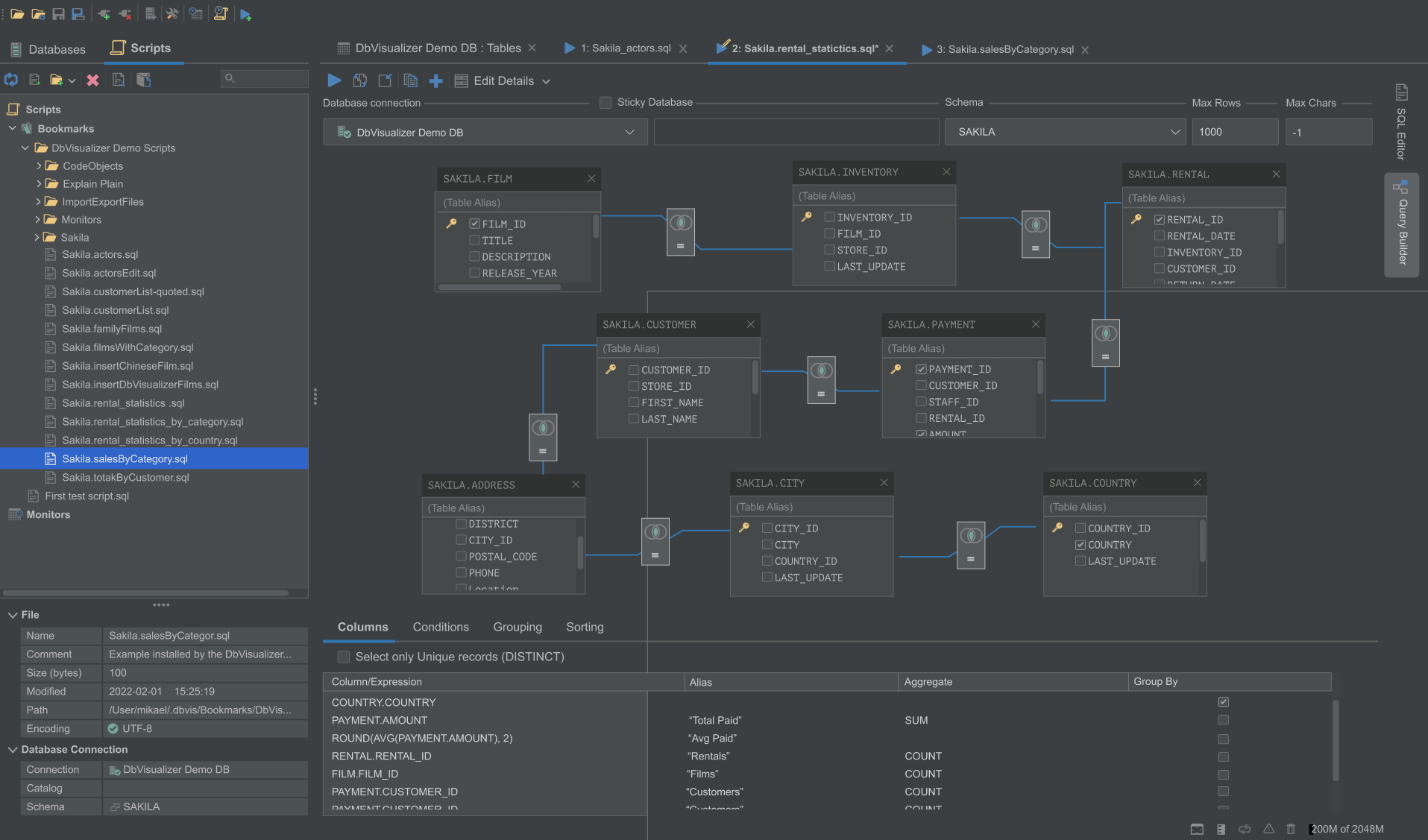1428x840 pixels.
Task: Toggle Group By for COUNTRY.COUNTRY row
Action: pyautogui.click(x=1223, y=702)
